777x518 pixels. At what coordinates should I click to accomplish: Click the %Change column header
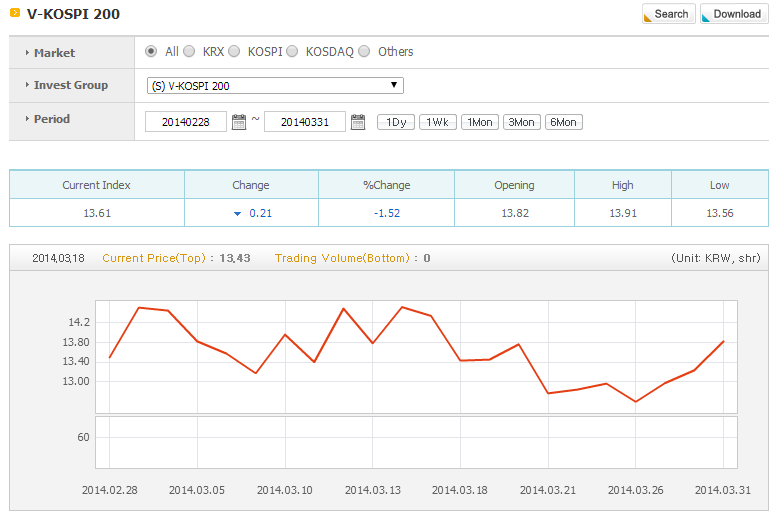(387, 185)
